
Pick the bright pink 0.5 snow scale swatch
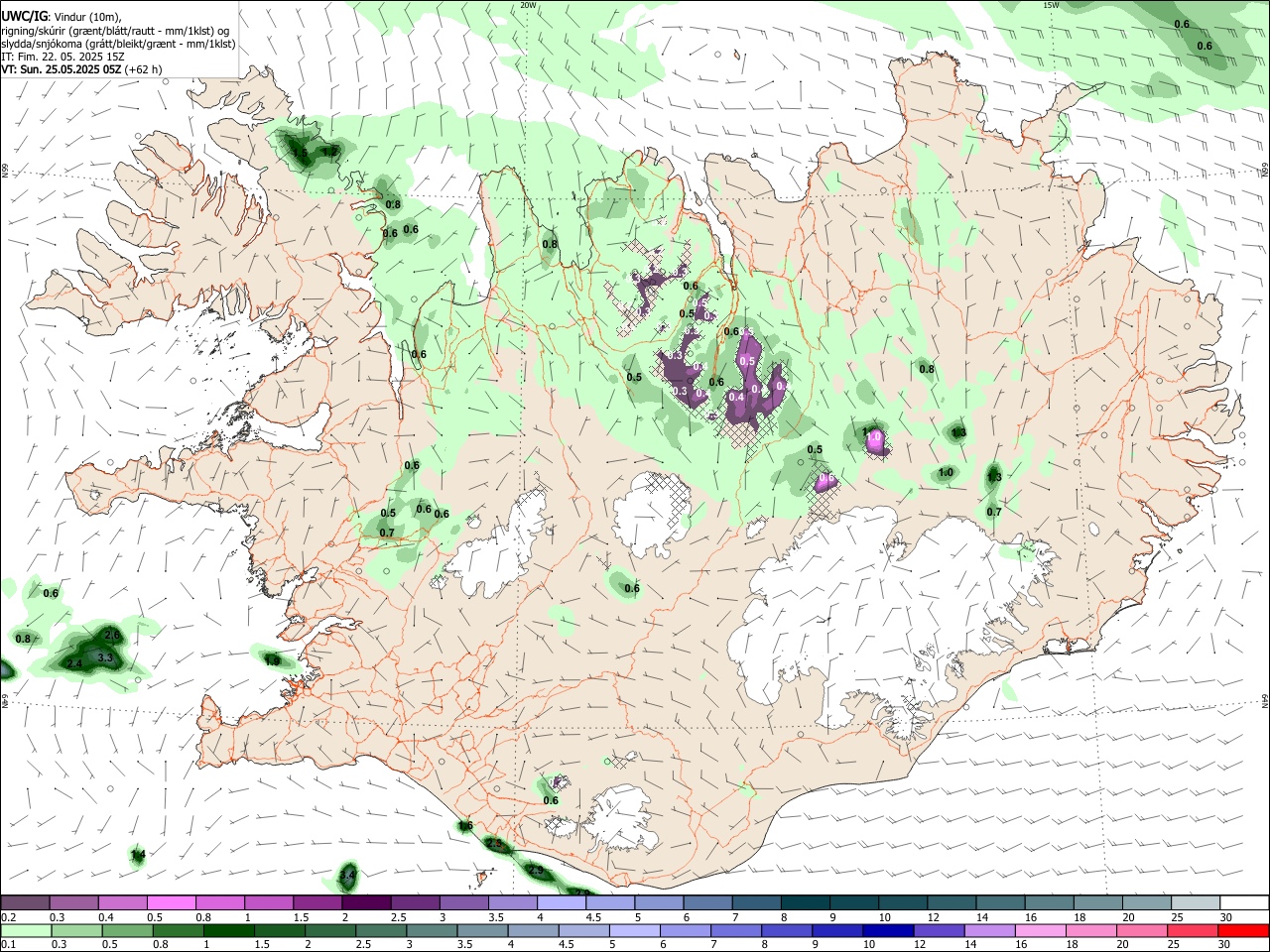(171, 903)
